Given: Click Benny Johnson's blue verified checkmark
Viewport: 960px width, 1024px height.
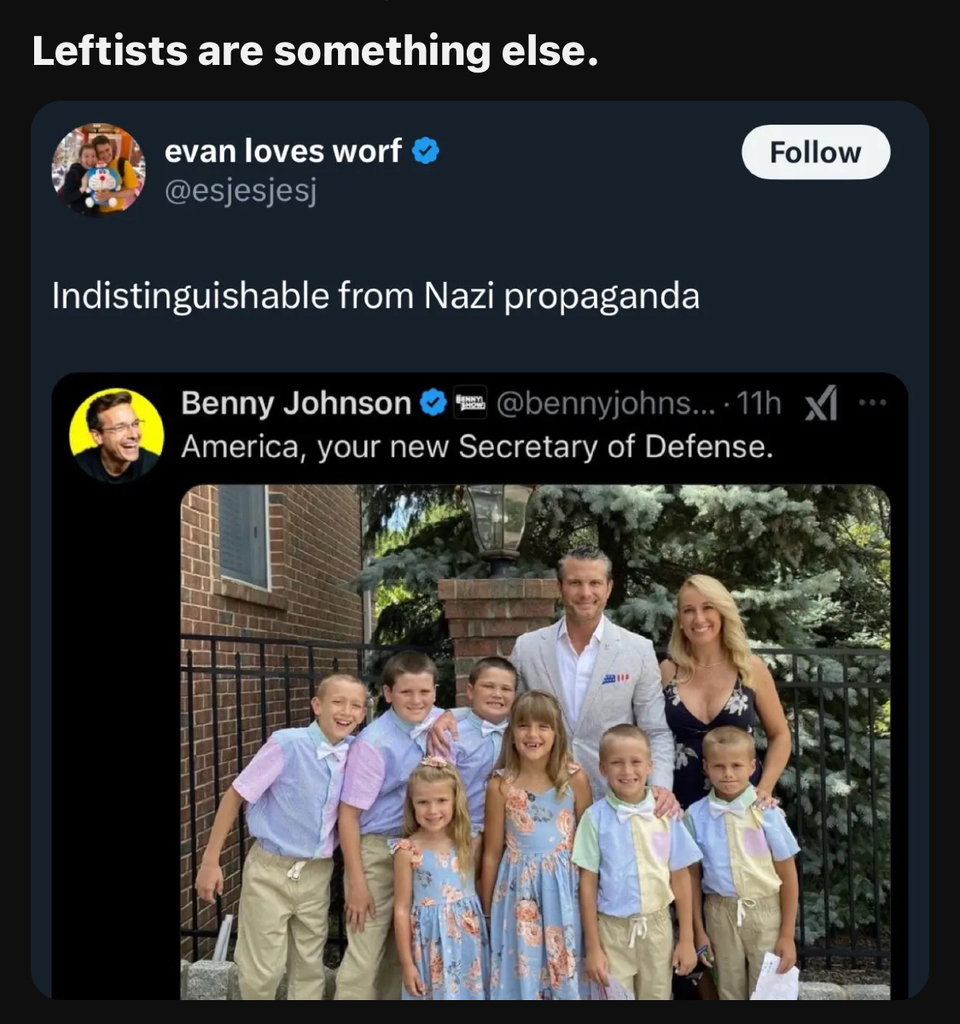Looking at the screenshot, I should 432,403.
